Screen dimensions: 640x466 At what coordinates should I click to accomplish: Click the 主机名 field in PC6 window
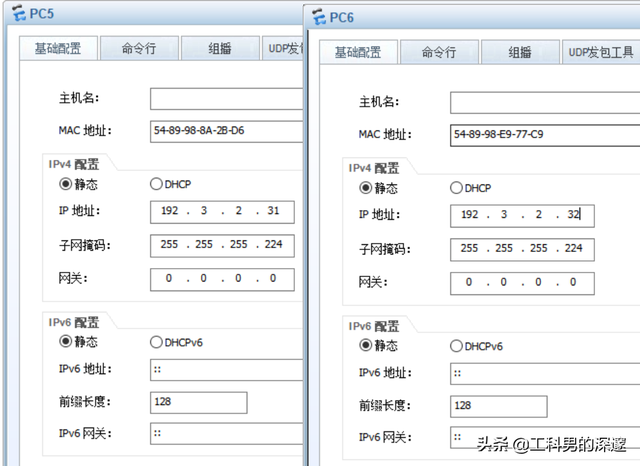(545, 102)
